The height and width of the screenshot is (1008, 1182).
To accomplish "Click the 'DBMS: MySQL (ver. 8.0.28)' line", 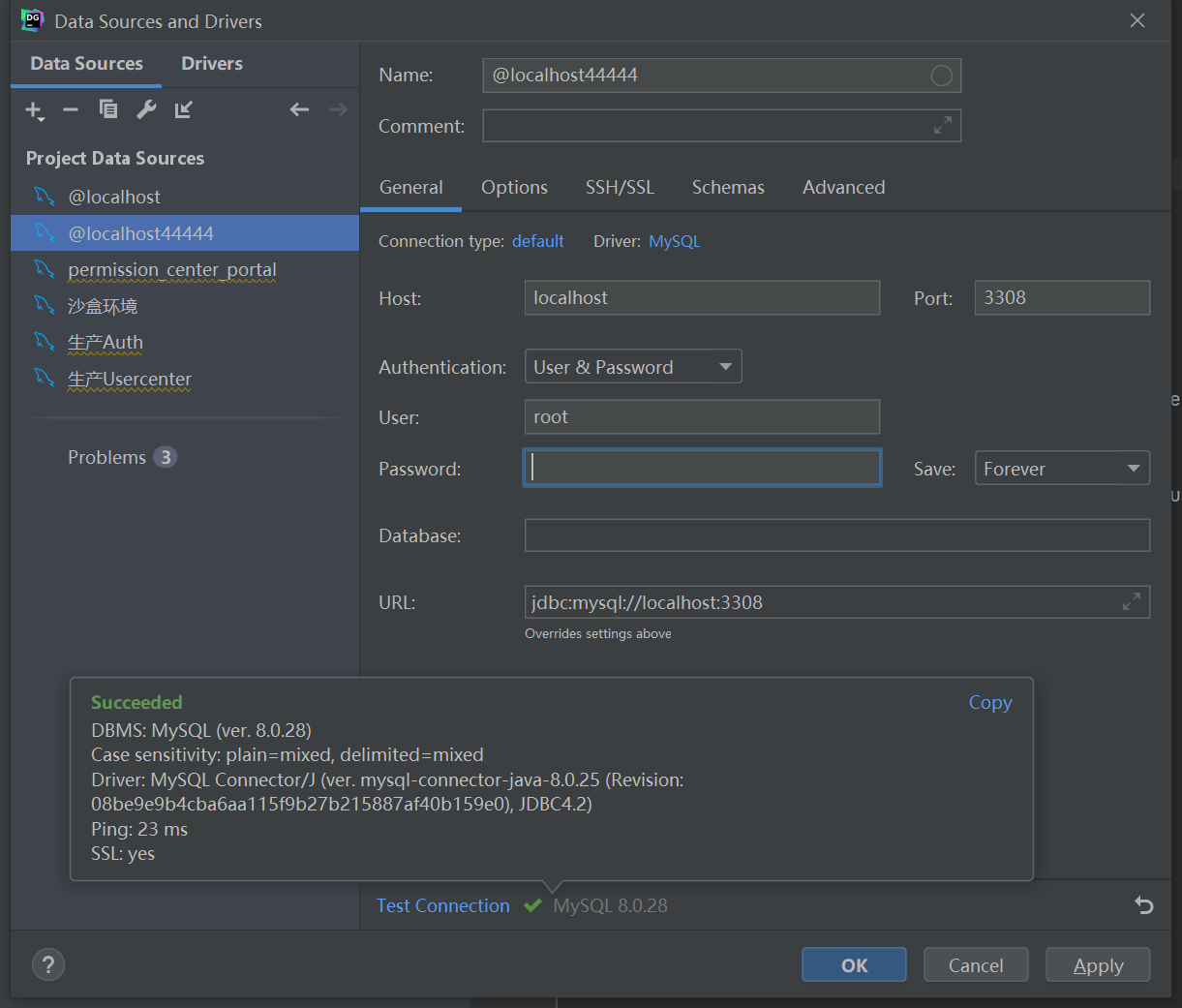I will pos(201,730).
